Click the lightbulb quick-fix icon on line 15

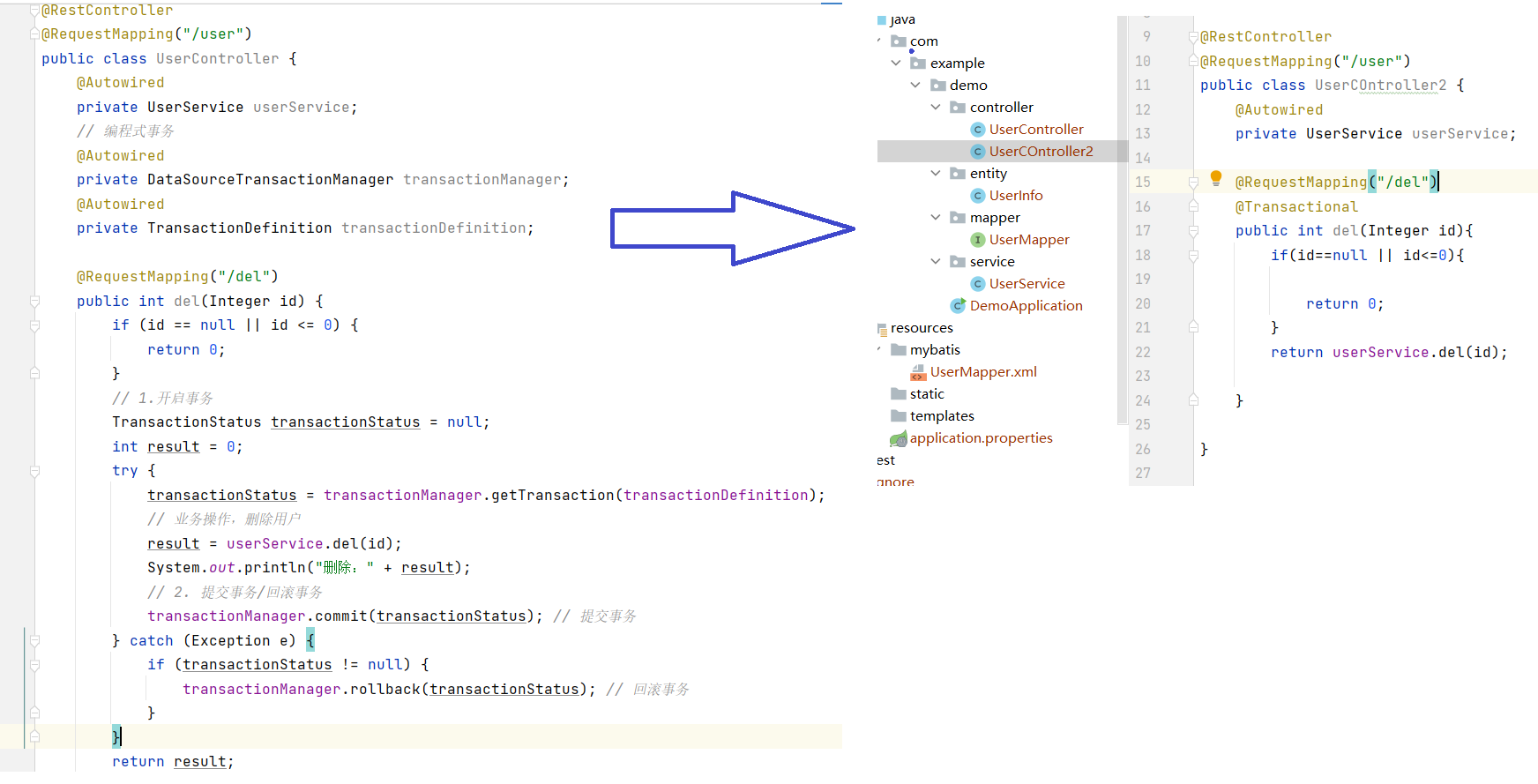point(1216,178)
